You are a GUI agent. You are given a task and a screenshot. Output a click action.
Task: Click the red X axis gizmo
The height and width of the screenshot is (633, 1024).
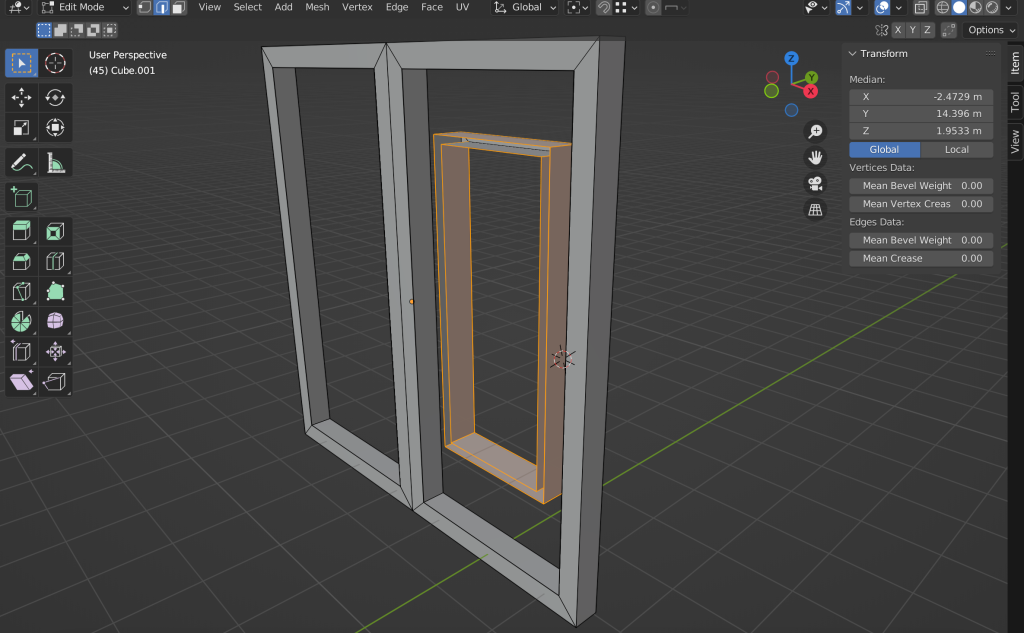[811, 91]
